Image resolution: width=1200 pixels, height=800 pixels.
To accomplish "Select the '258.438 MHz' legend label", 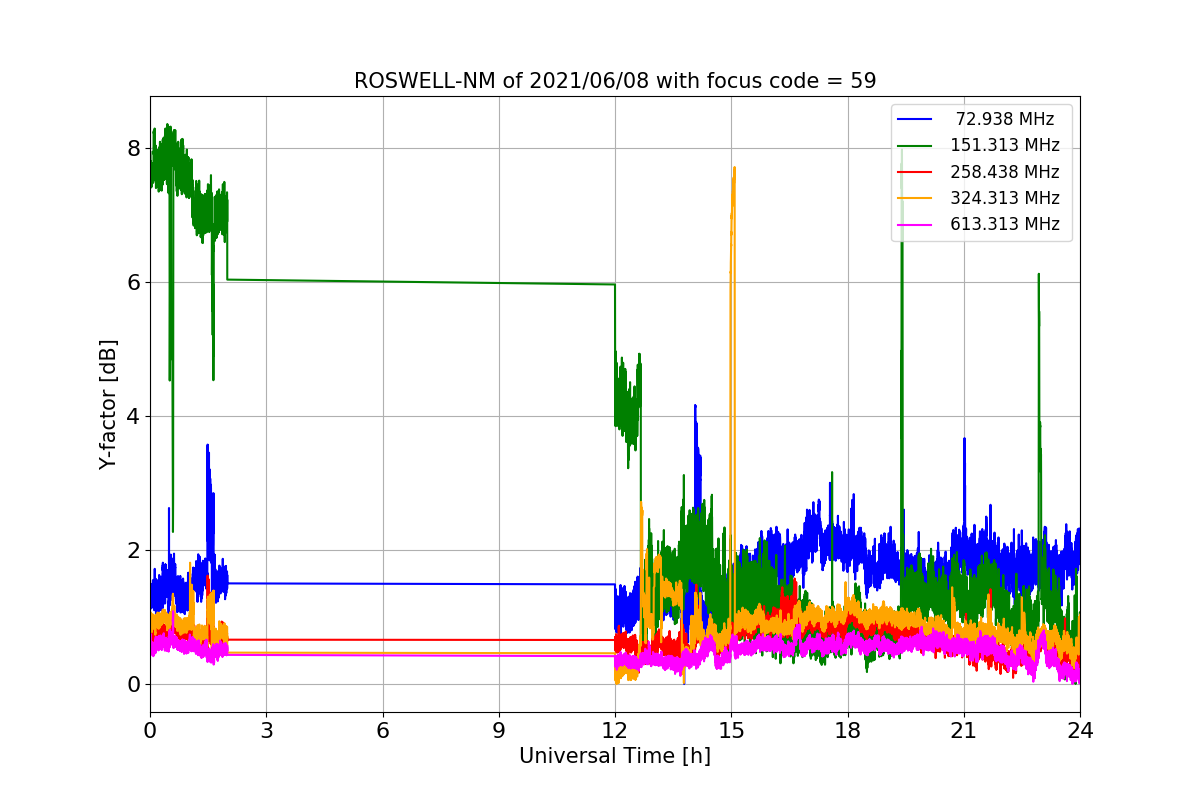I will (1005, 172).
